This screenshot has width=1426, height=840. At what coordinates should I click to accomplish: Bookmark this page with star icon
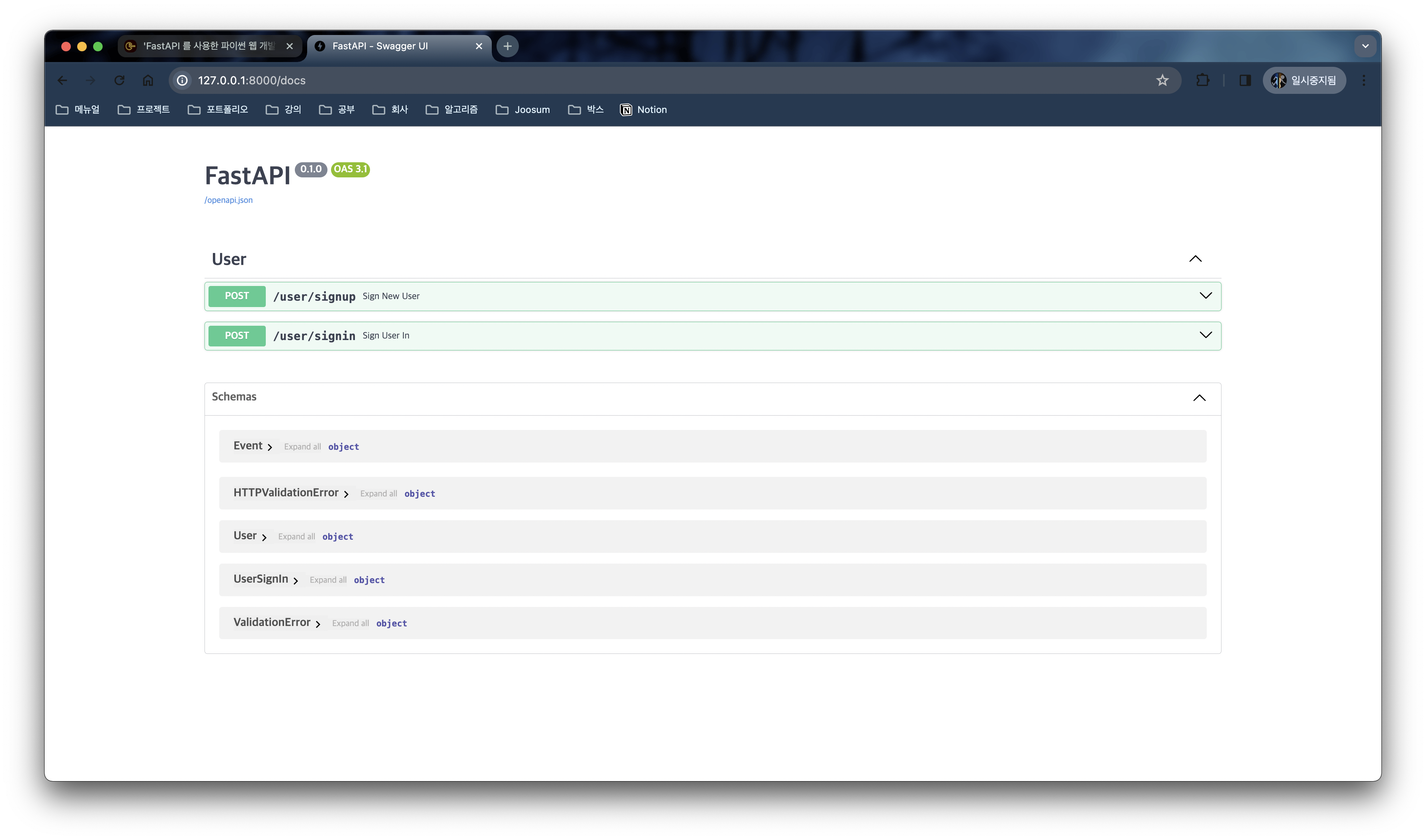click(x=1162, y=80)
